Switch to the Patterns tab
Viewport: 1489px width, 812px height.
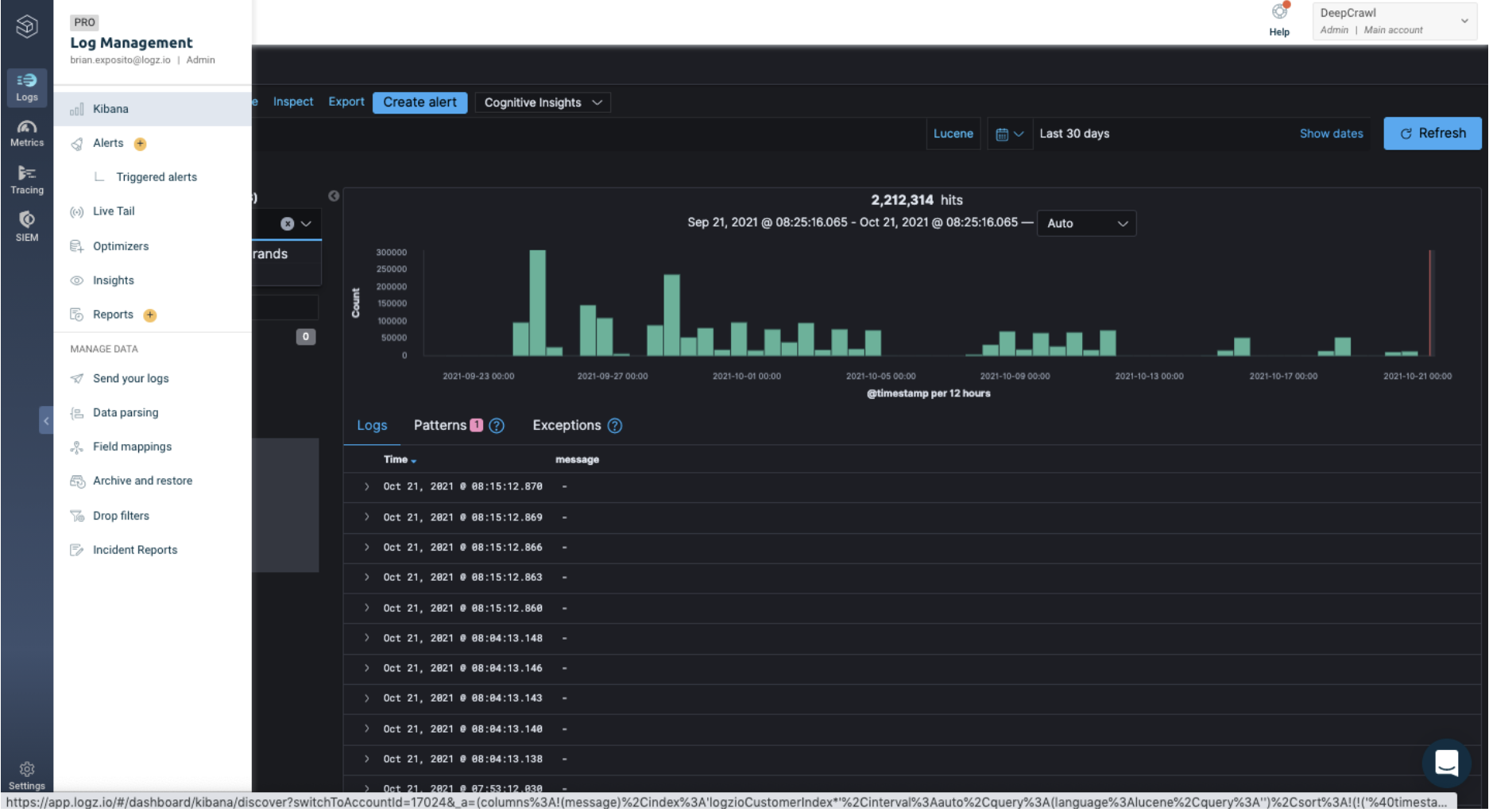point(440,426)
